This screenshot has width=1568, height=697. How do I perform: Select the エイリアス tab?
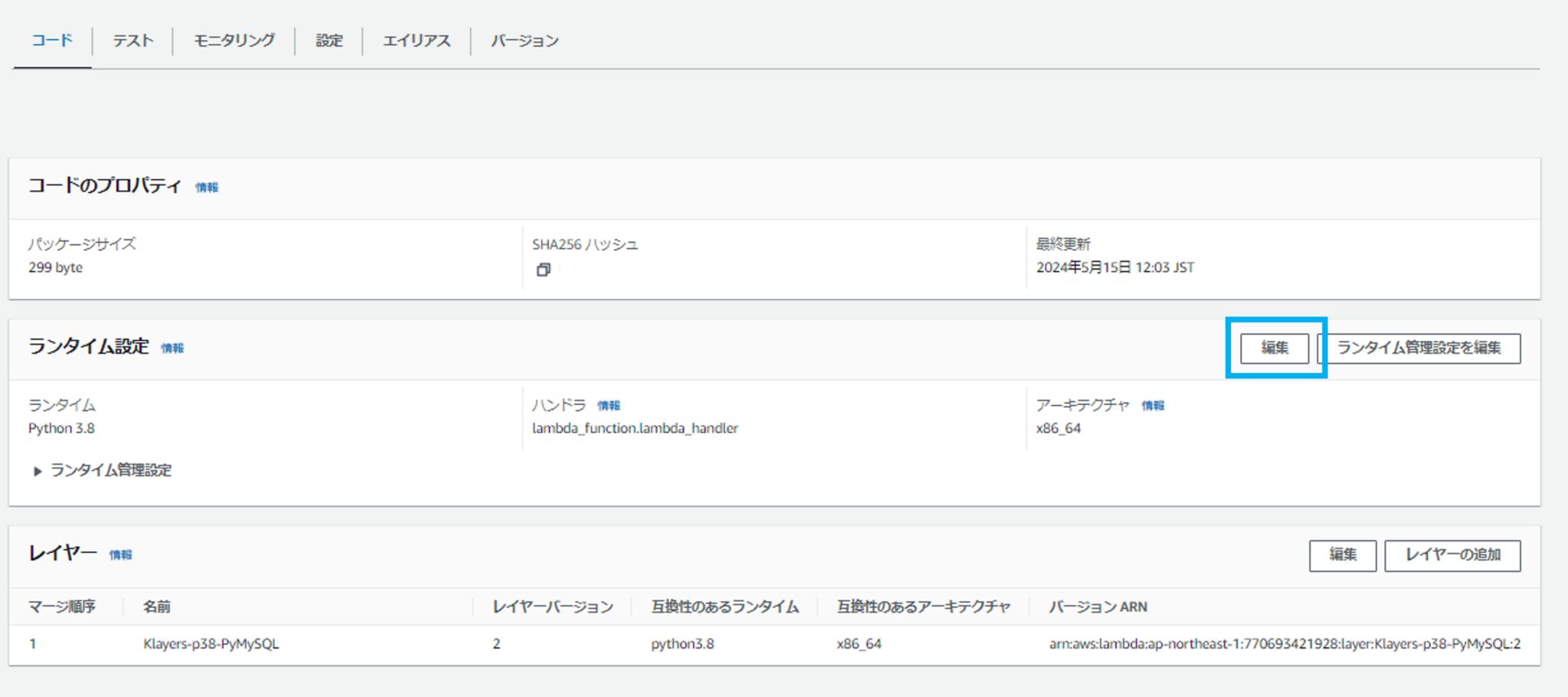coord(416,41)
